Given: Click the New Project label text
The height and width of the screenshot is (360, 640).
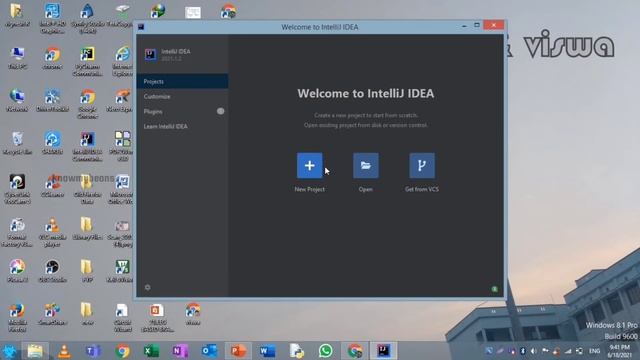Looking at the screenshot, I should point(309,189).
